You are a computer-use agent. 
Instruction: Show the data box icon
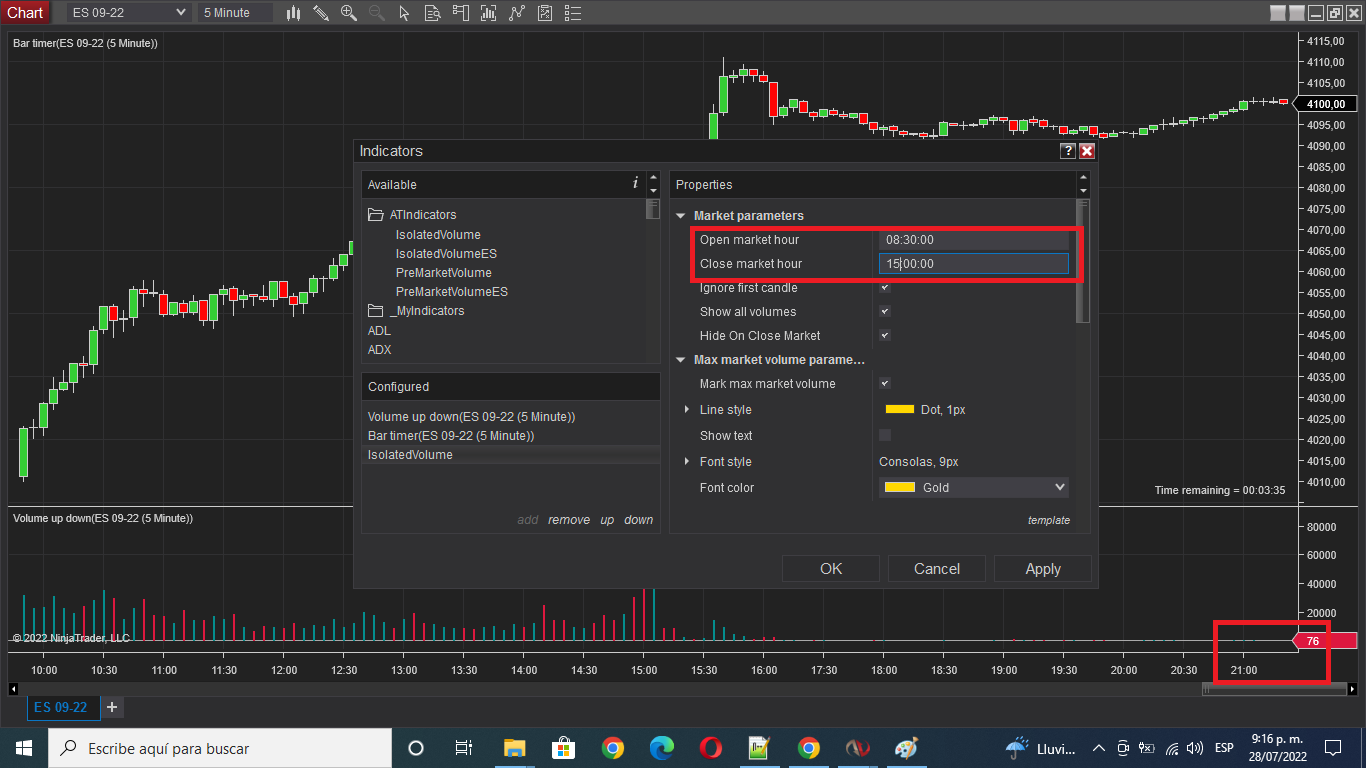pyautogui.click(x=432, y=13)
